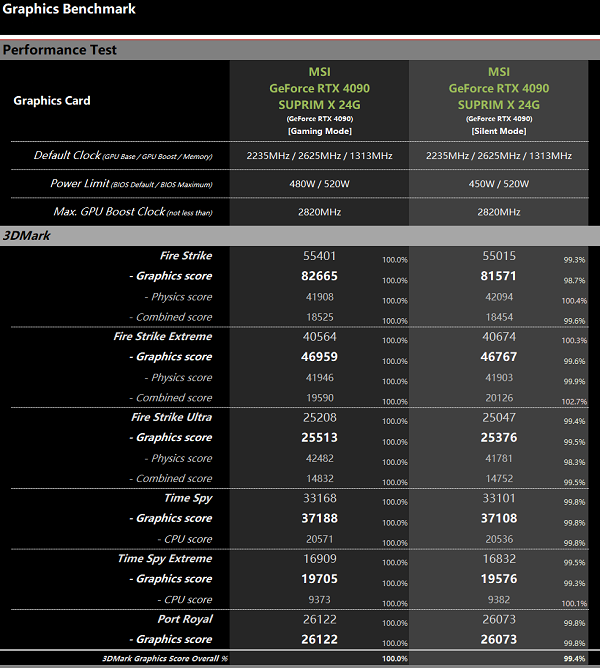Select Silent Mode Fire Strike score "55015"
Image resolution: width=600 pixels, height=668 pixels.
(x=499, y=256)
